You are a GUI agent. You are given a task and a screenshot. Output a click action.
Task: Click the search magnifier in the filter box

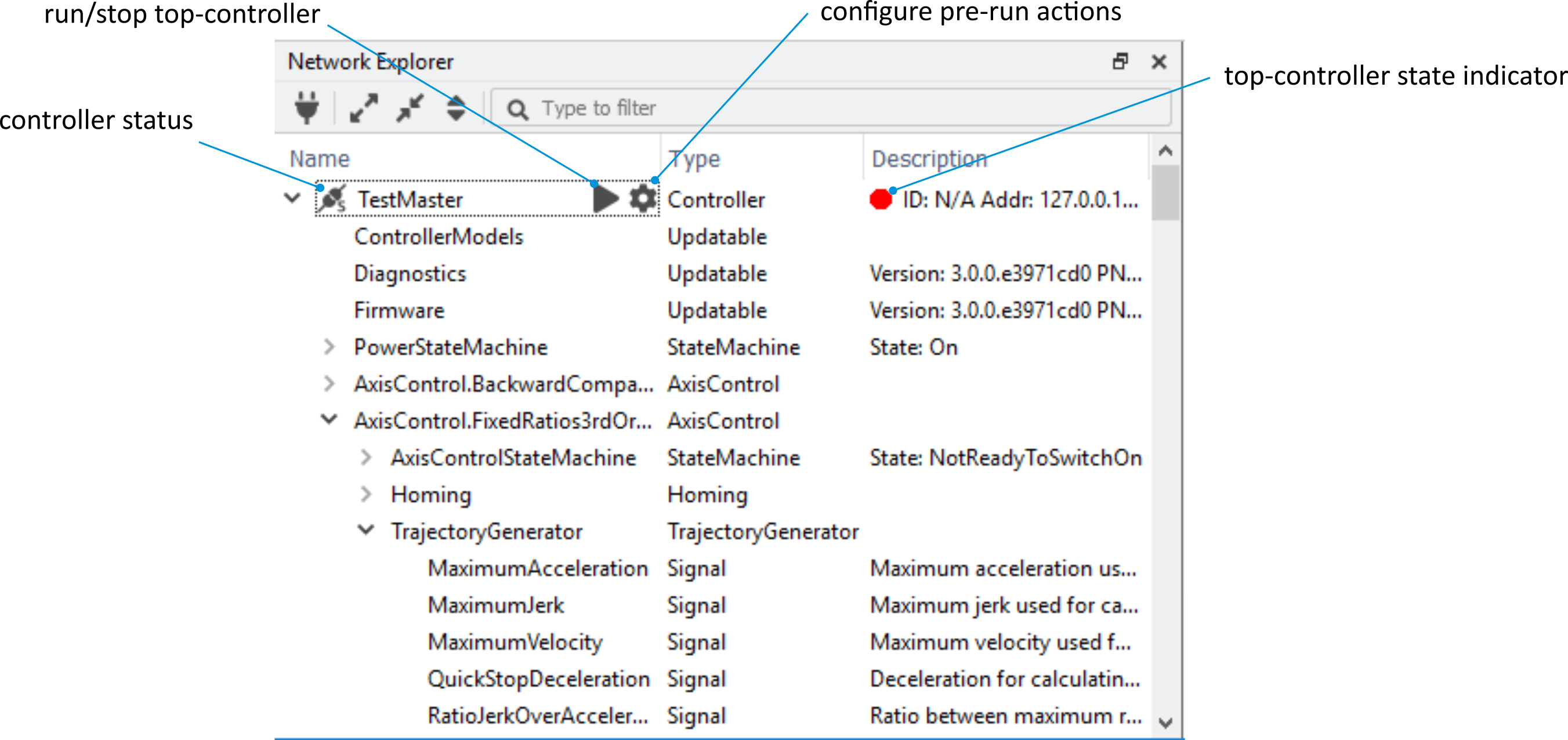coord(518,108)
